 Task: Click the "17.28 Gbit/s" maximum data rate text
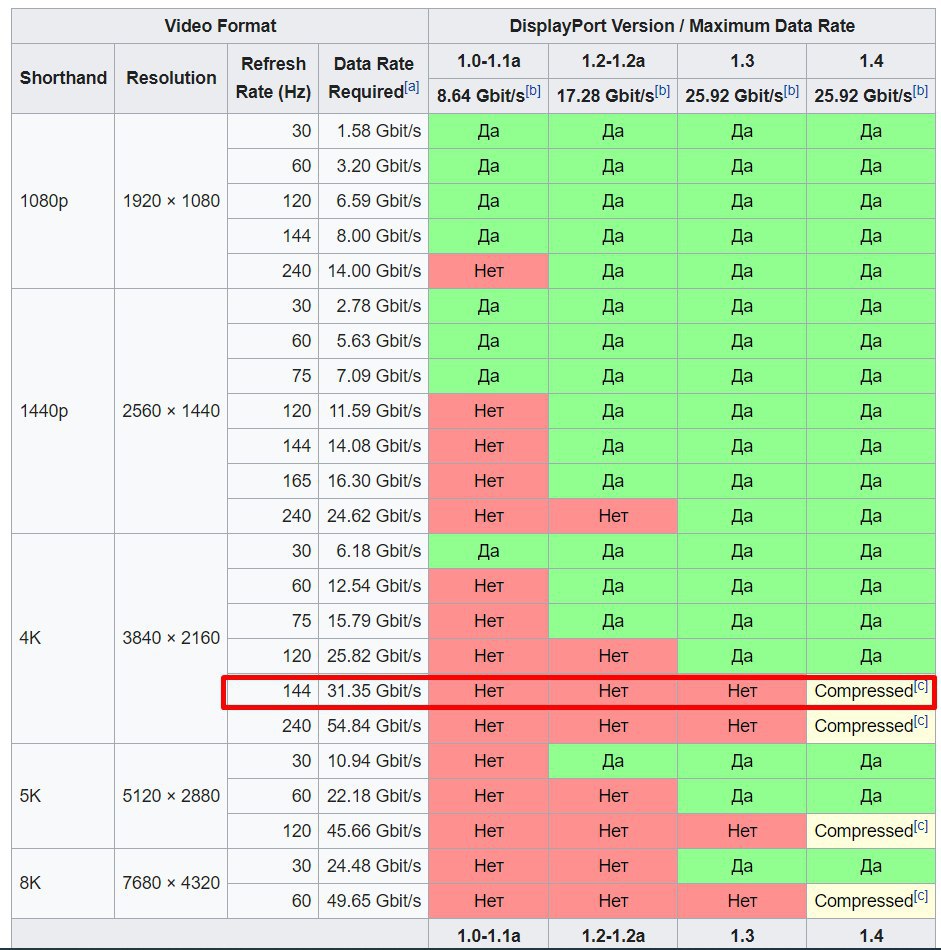point(605,96)
